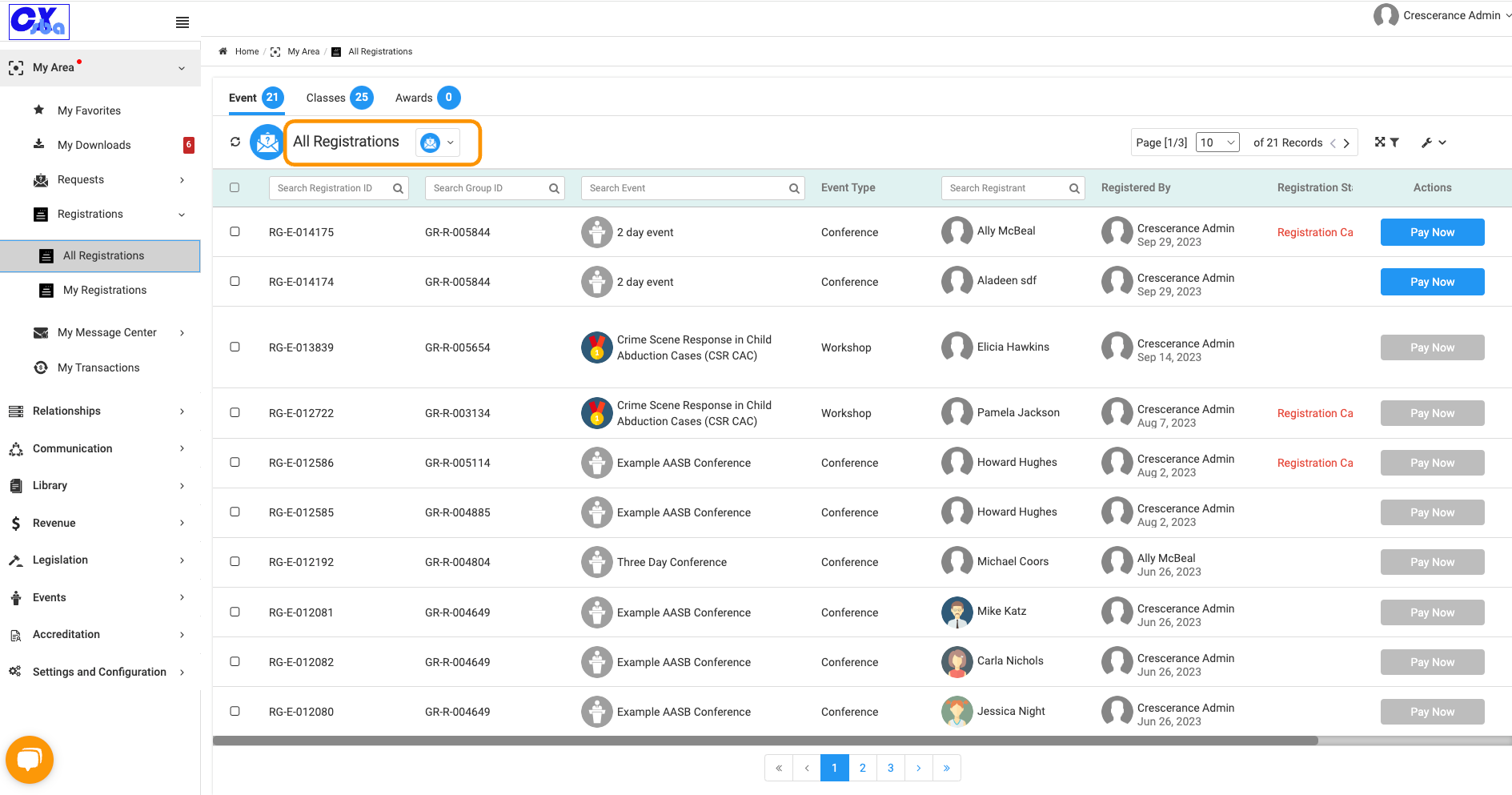Expand the Relationships sidebar menu
The image size is (1512, 795).
pyautogui.click(x=100, y=411)
